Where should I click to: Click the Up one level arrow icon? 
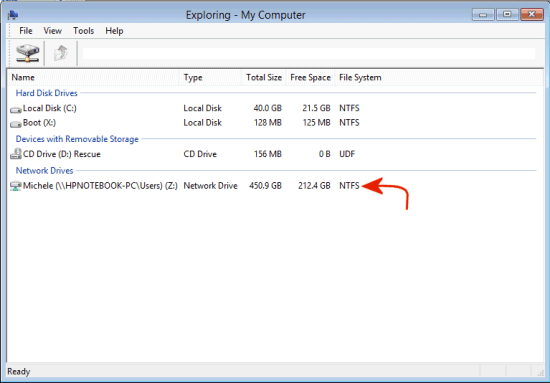click(x=61, y=53)
